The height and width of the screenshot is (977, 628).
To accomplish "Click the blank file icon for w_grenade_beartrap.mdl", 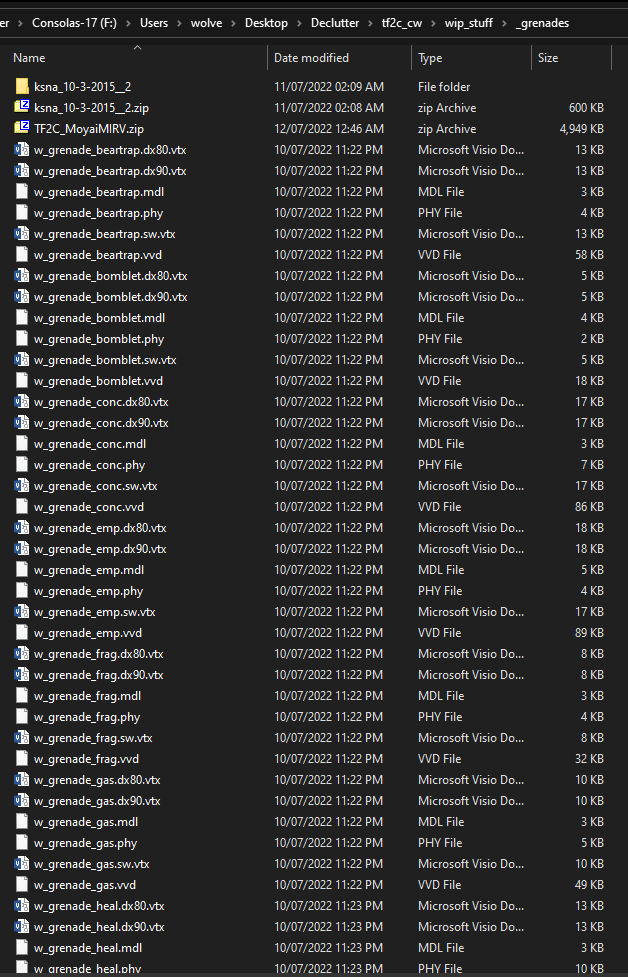I will pyautogui.click(x=22, y=191).
